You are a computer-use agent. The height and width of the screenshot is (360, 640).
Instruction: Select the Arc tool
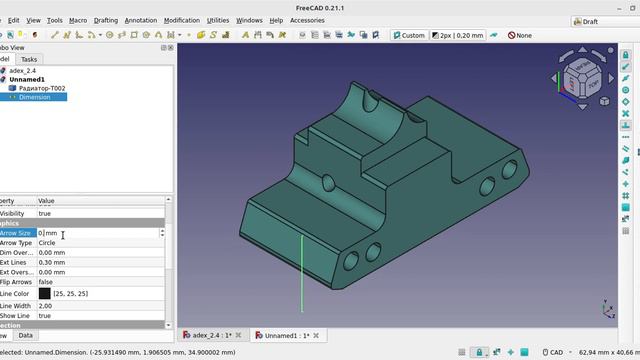tap(91, 35)
